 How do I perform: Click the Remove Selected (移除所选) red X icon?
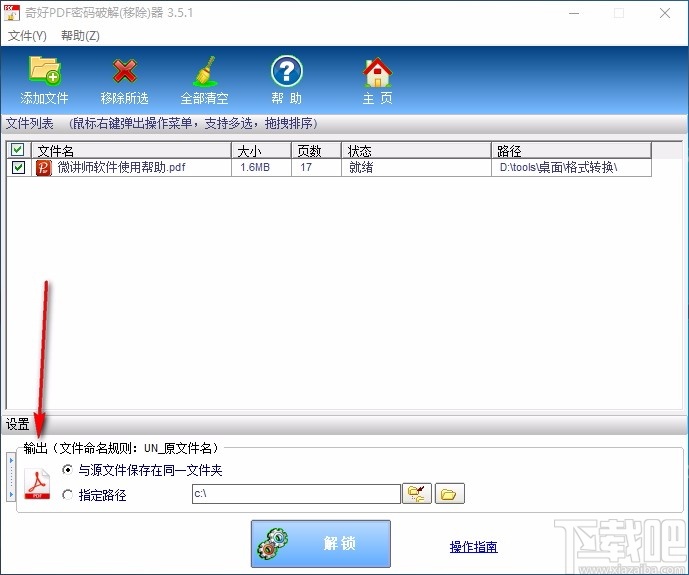point(125,70)
